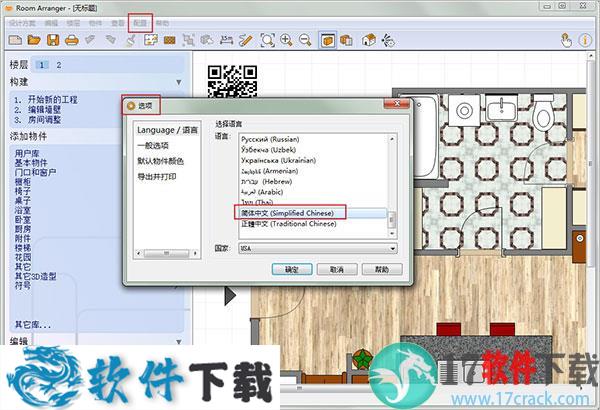600x410 pixels.
Task: Click the brick wall toolbar icon
Action: pos(170,40)
